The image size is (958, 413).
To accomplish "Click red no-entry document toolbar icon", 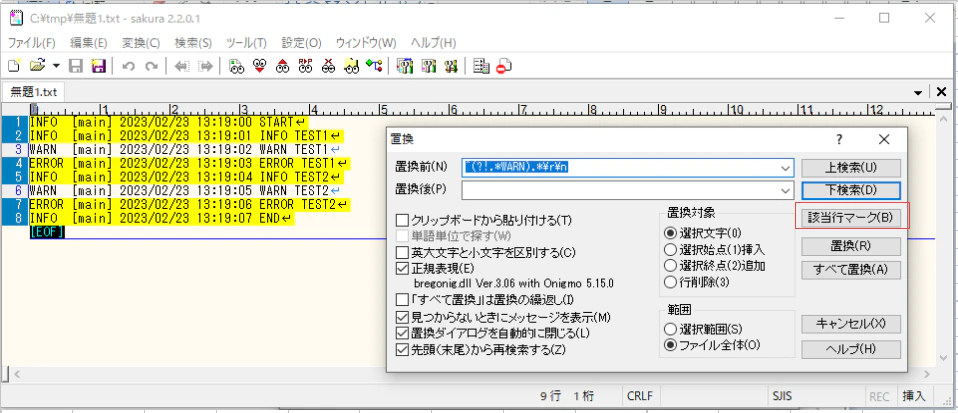I will [504, 65].
